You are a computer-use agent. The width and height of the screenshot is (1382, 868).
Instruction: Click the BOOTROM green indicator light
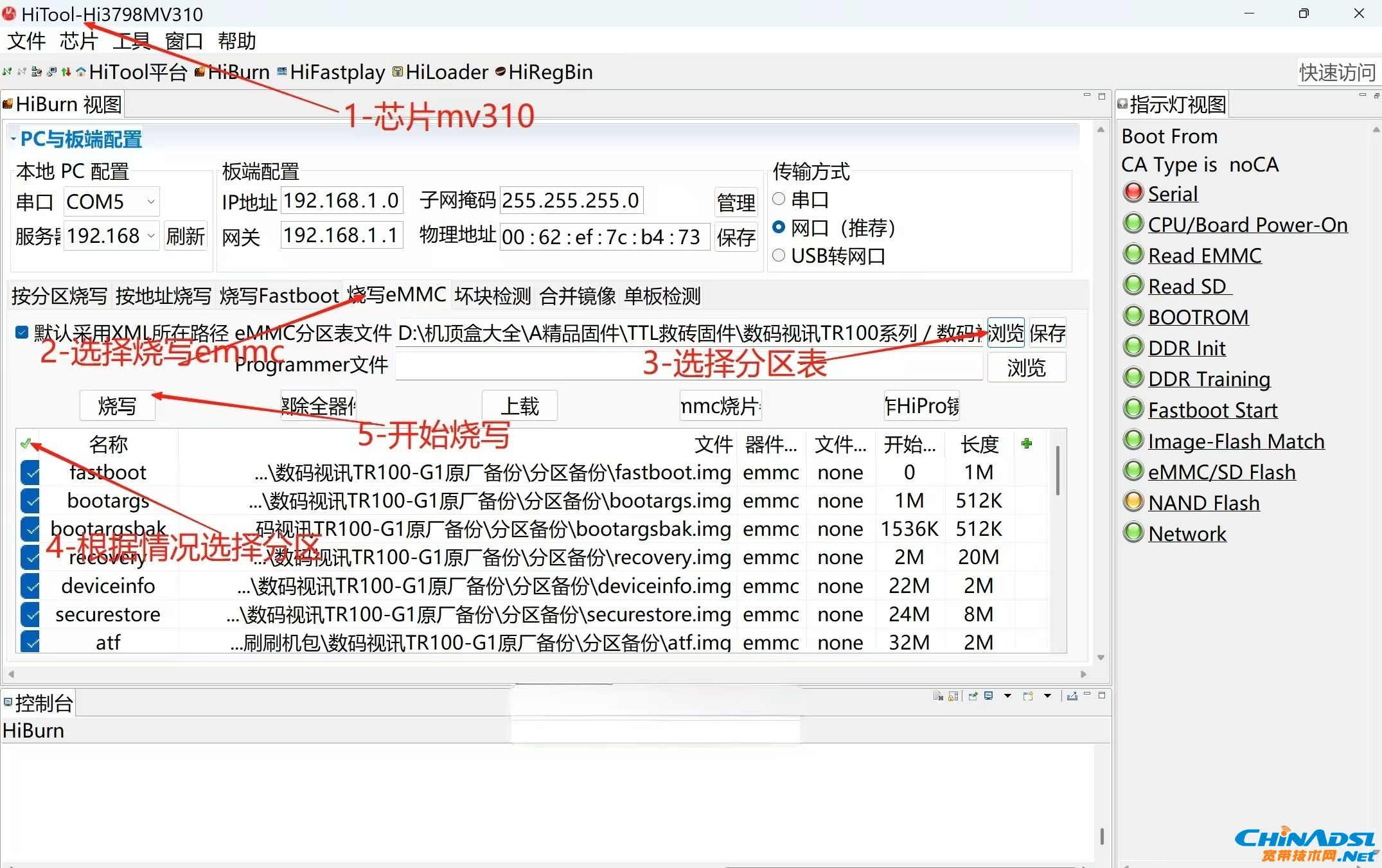pyautogui.click(x=1133, y=315)
